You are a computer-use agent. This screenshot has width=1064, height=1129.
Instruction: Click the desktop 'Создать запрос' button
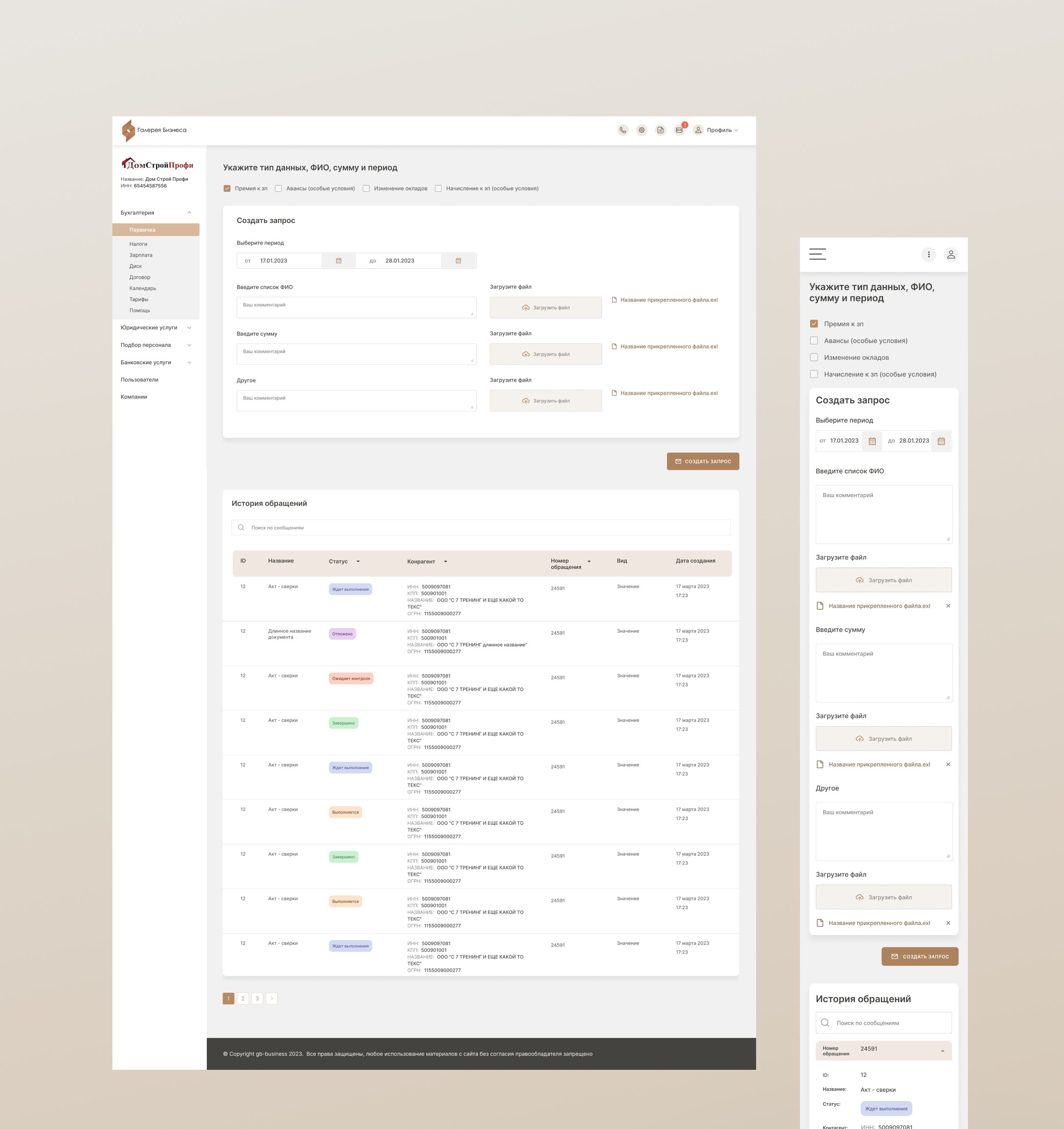coord(703,461)
